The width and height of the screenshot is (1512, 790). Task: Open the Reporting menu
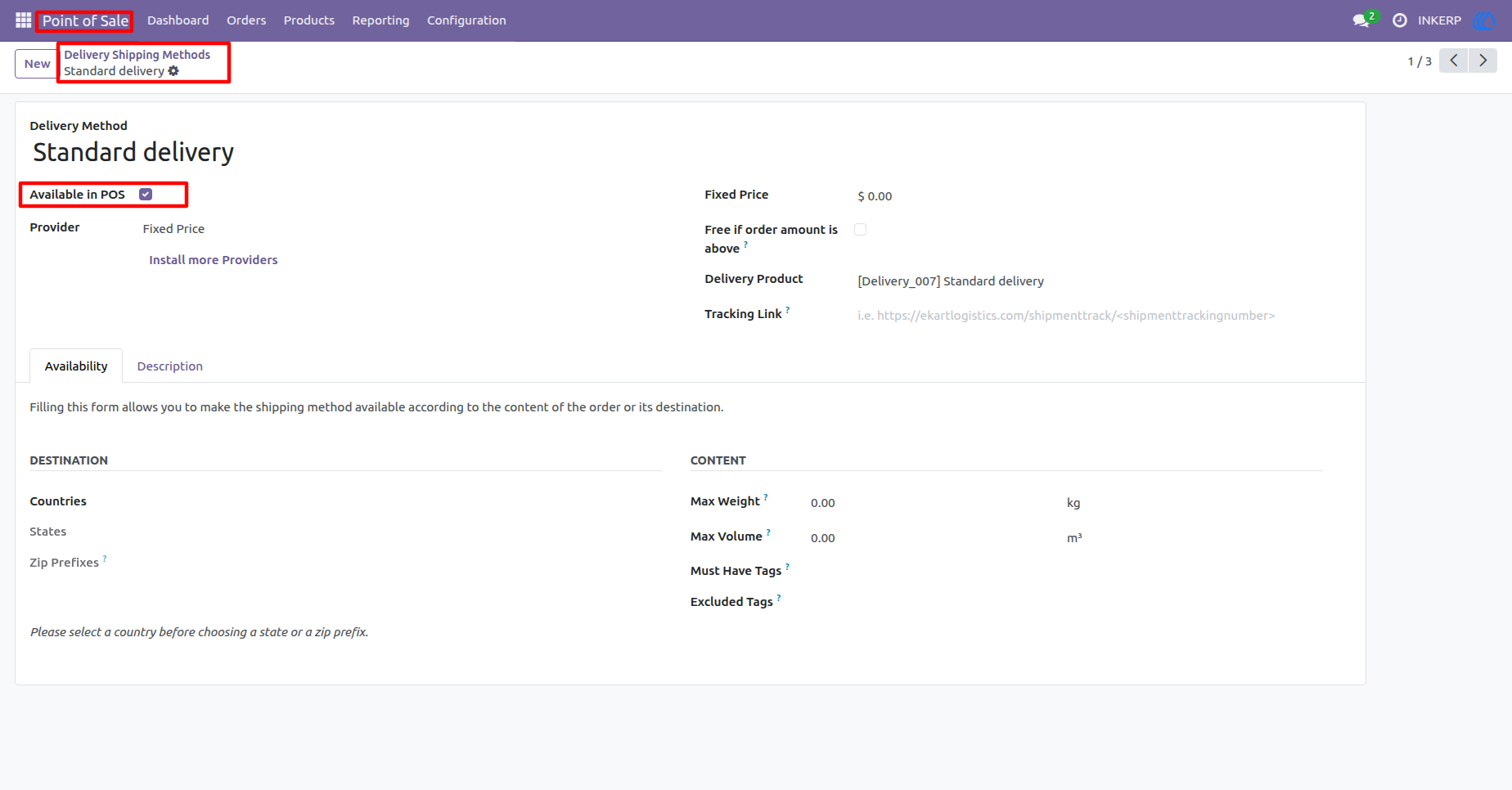tap(380, 20)
